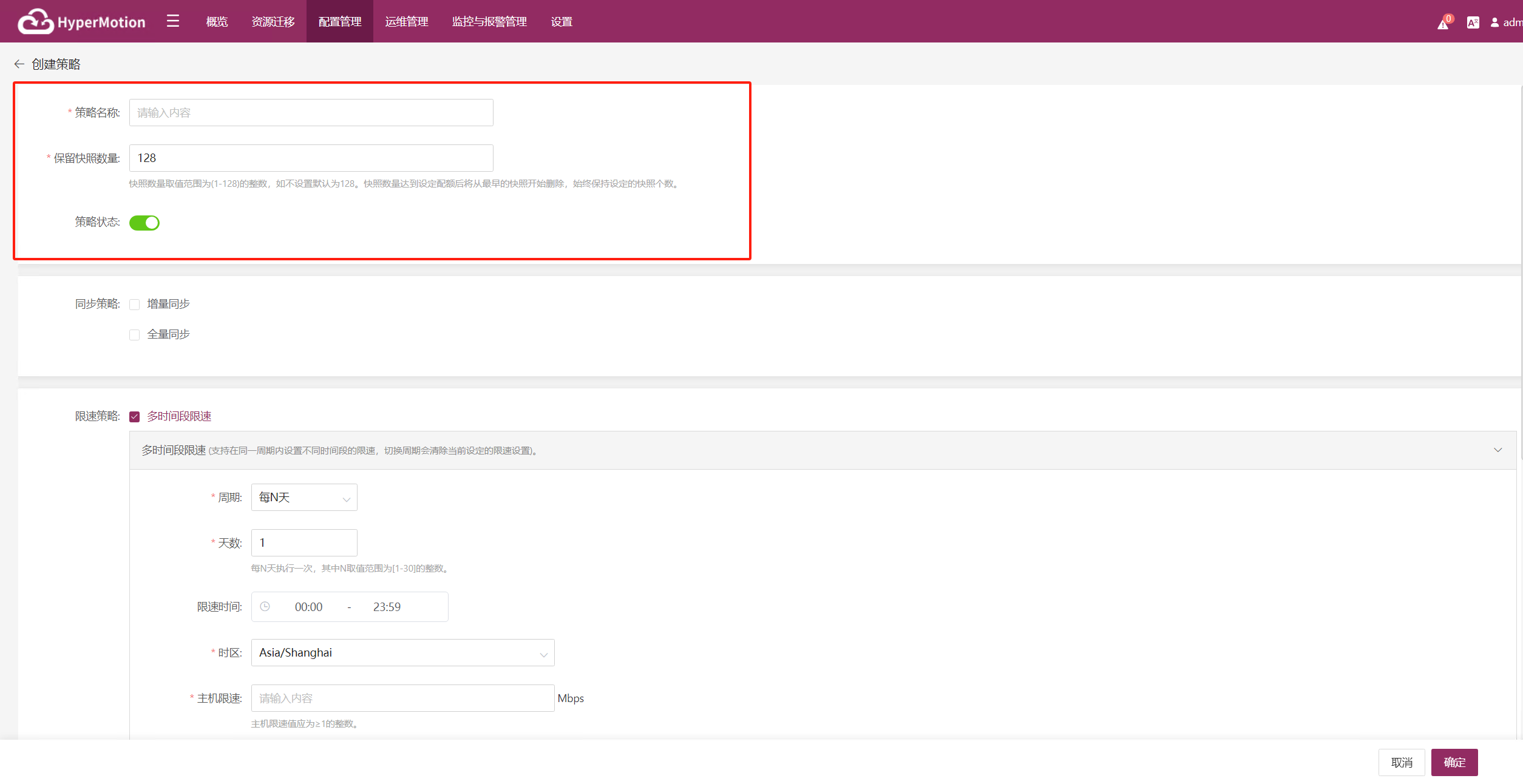Image resolution: width=1523 pixels, height=784 pixels.
Task: Switch language with the translate icon
Action: coord(1473,22)
